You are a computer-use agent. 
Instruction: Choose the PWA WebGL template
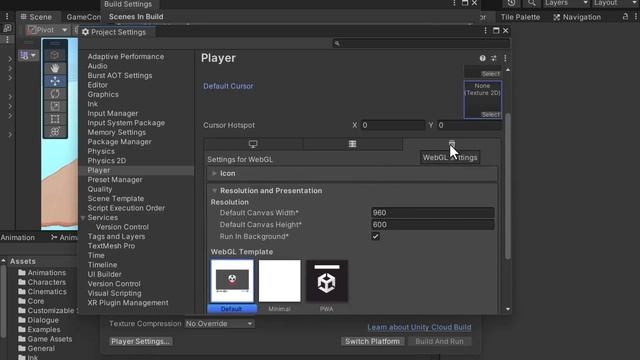pyautogui.click(x=327, y=287)
